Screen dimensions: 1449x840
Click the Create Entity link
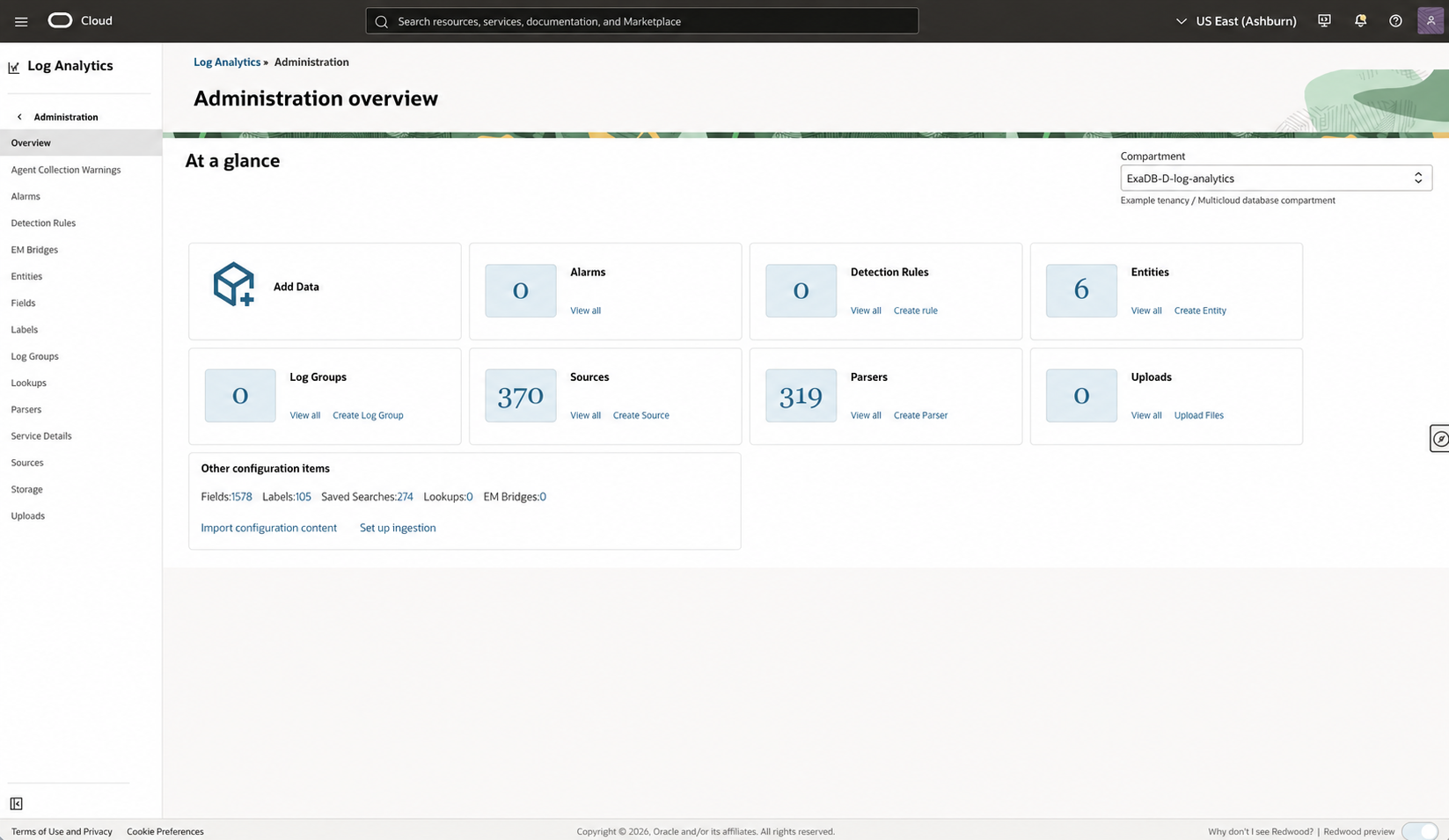click(x=1200, y=310)
